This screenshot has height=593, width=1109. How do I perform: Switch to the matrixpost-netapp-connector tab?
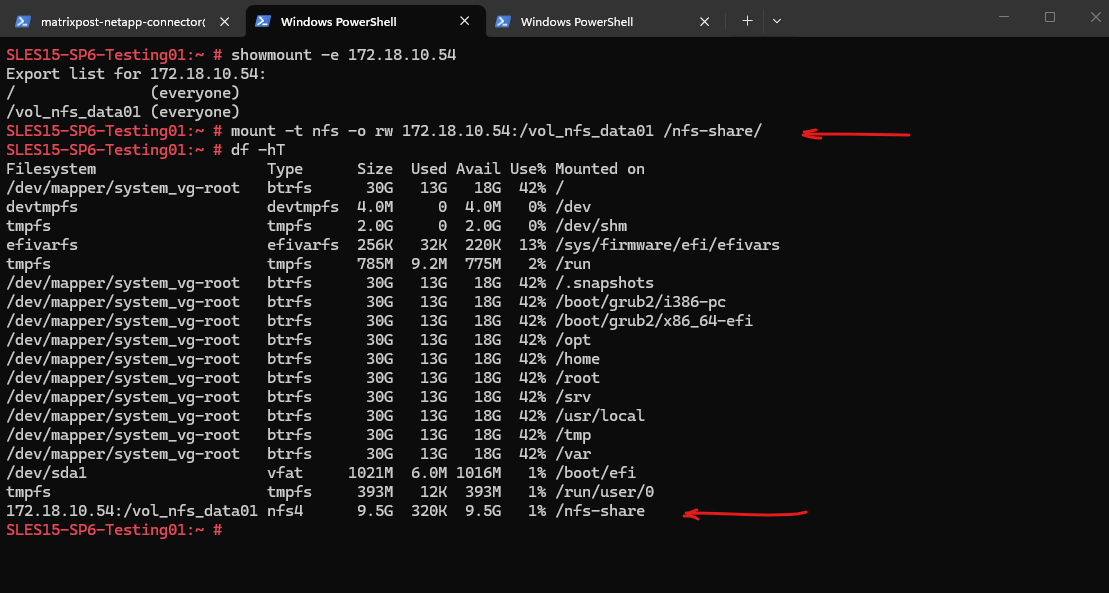[122, 21]
